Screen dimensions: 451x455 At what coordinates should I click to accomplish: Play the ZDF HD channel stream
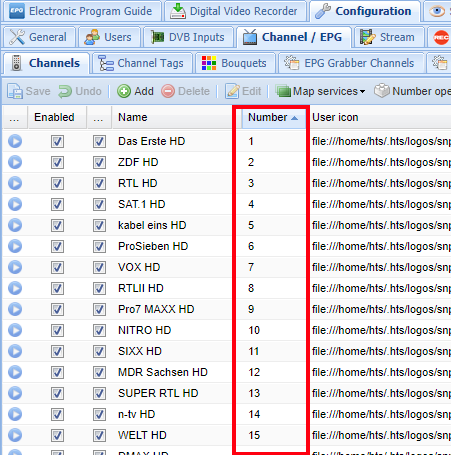[15, 162]
